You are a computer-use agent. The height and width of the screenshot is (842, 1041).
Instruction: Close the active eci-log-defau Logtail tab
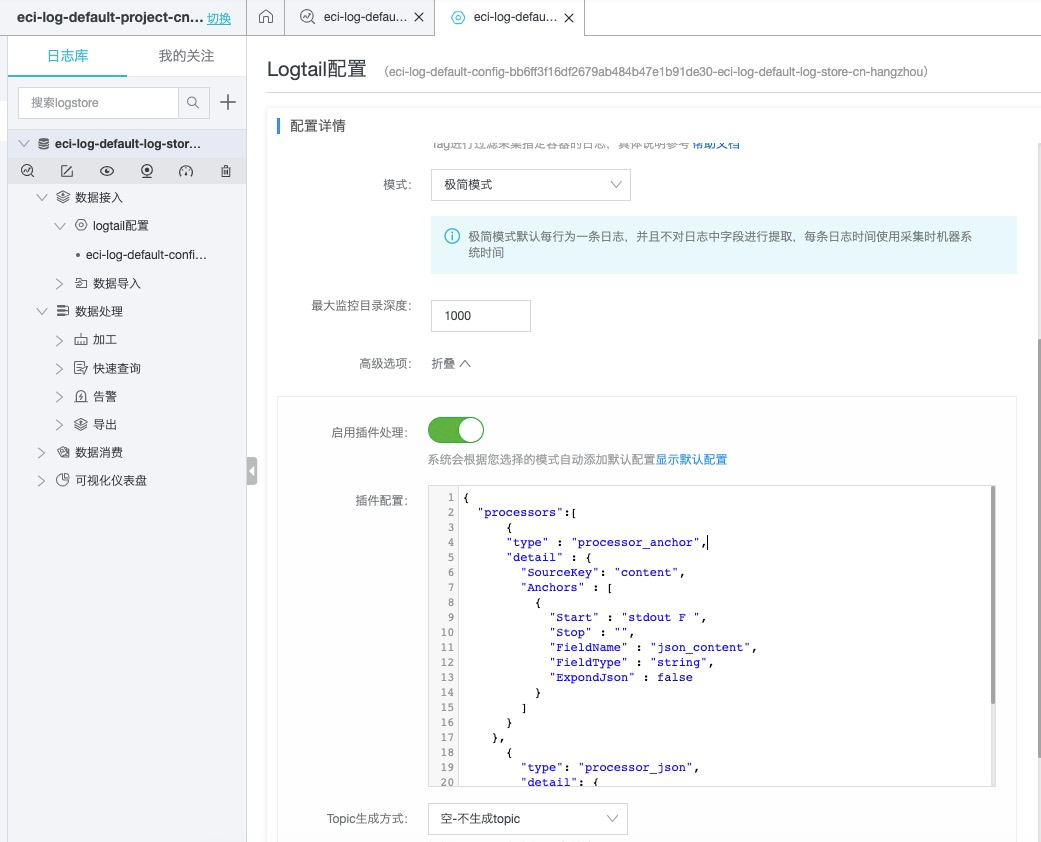coord(569,18)
